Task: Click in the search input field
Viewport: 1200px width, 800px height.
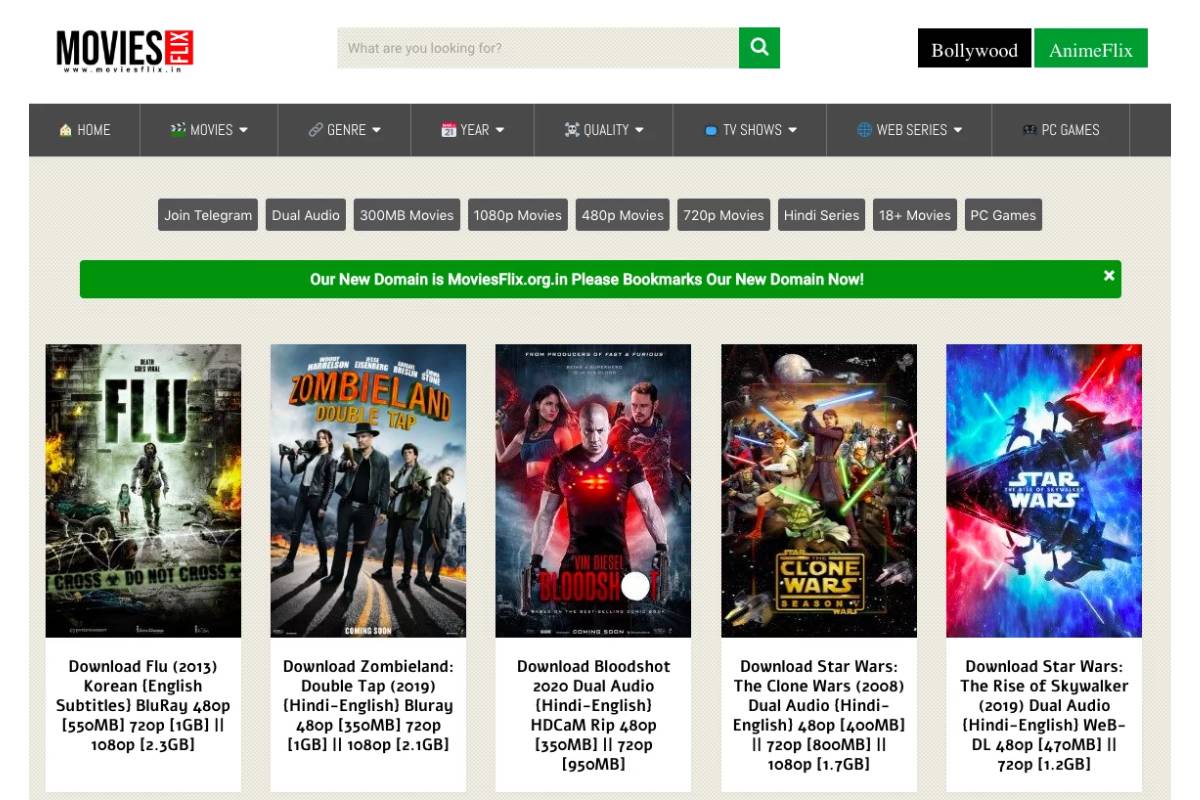Action: 537,48
